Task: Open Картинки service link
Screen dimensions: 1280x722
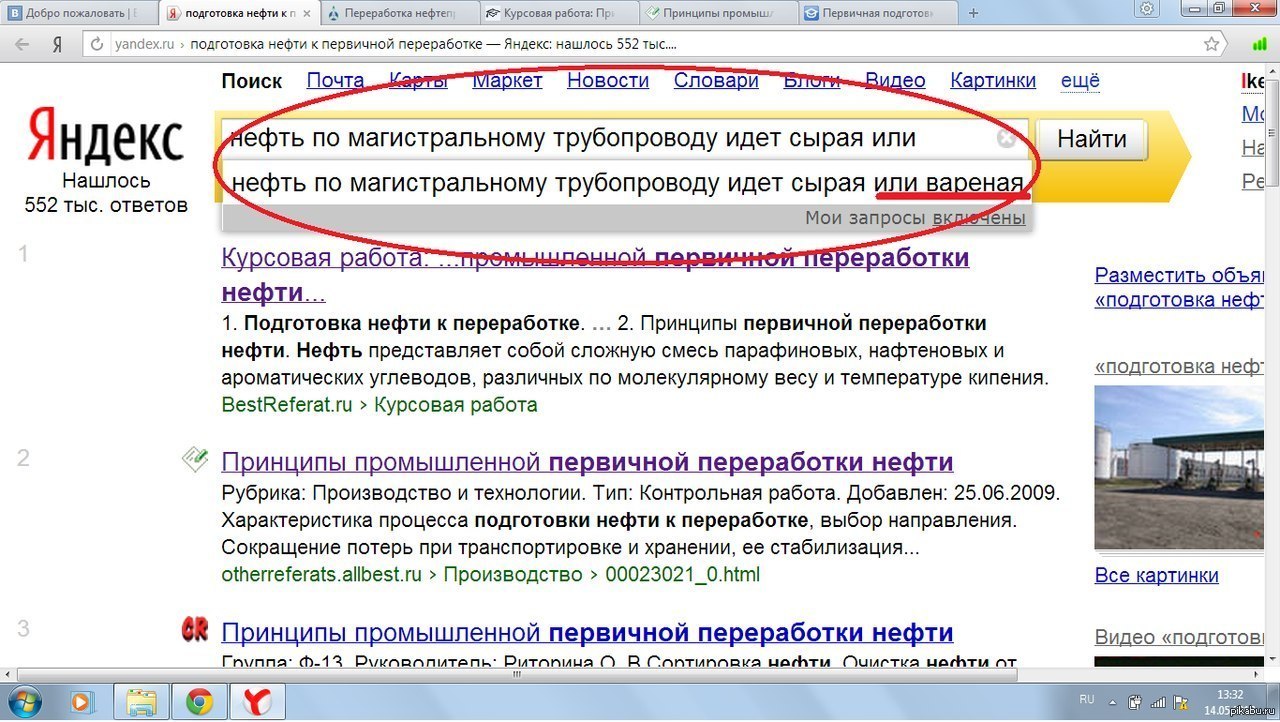Action: coord(993,81)
